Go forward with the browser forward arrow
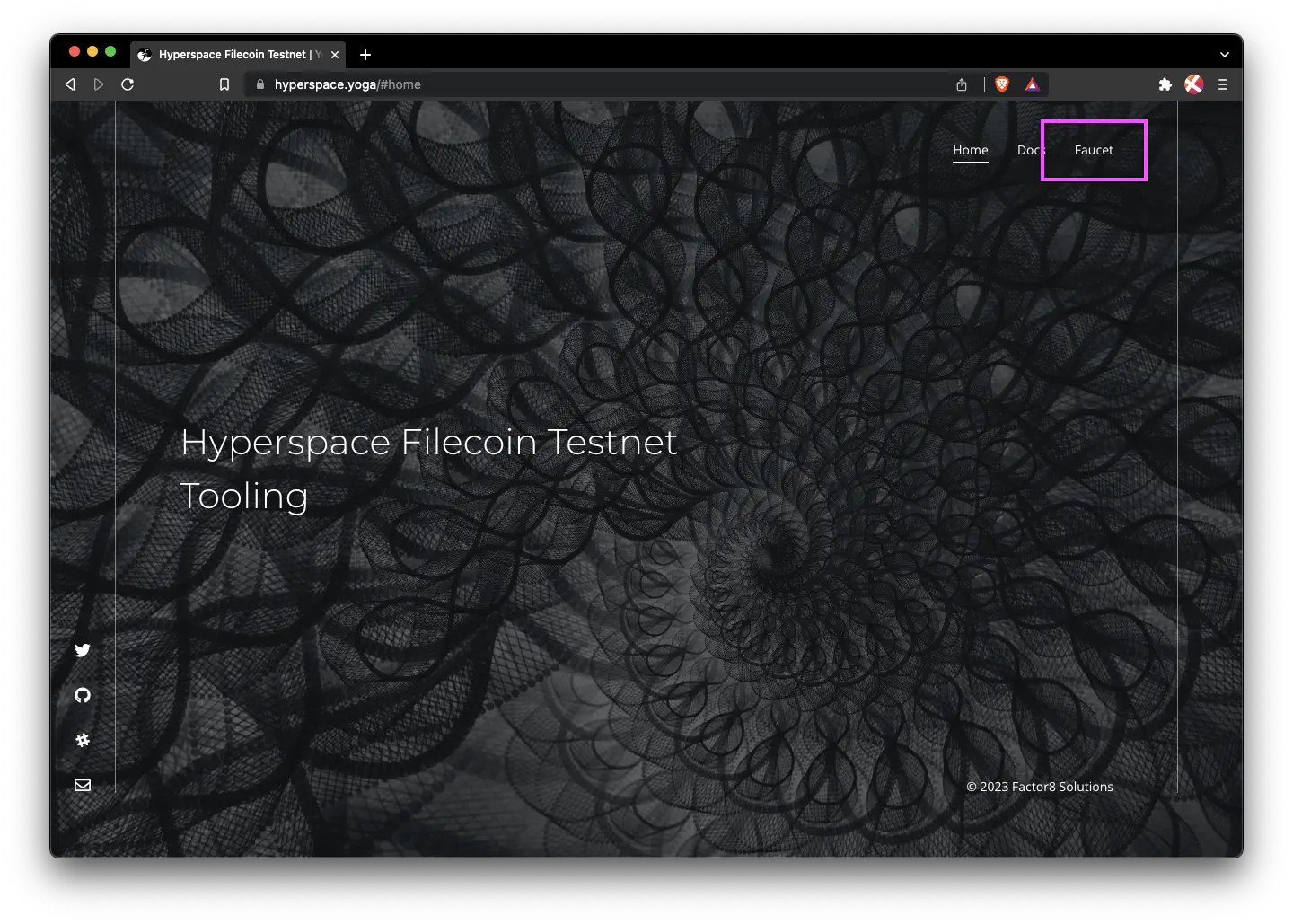Viewport: 1293px width, 924px height. click(99, 84)
